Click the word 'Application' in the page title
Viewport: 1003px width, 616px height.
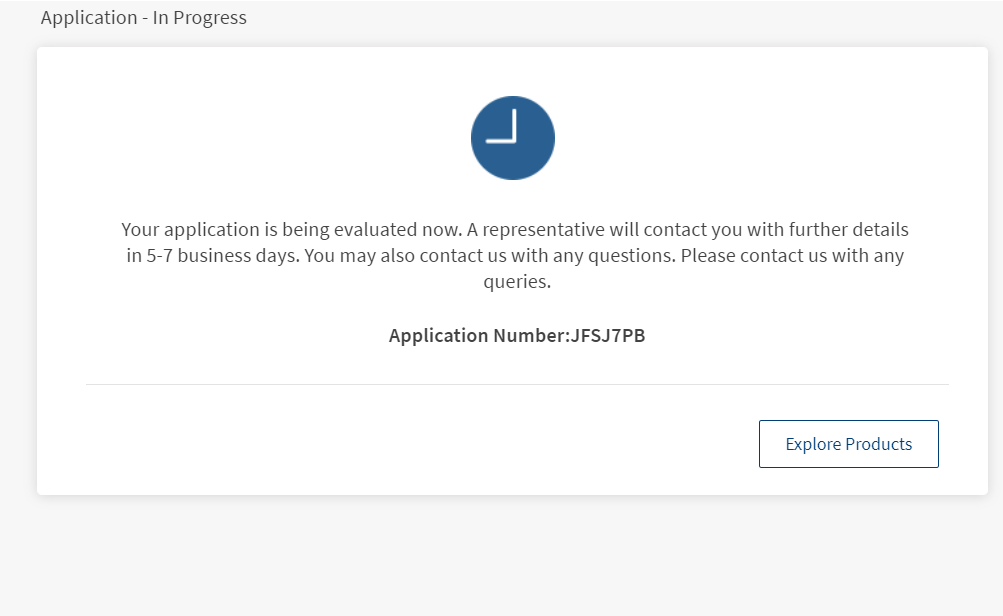89,17
